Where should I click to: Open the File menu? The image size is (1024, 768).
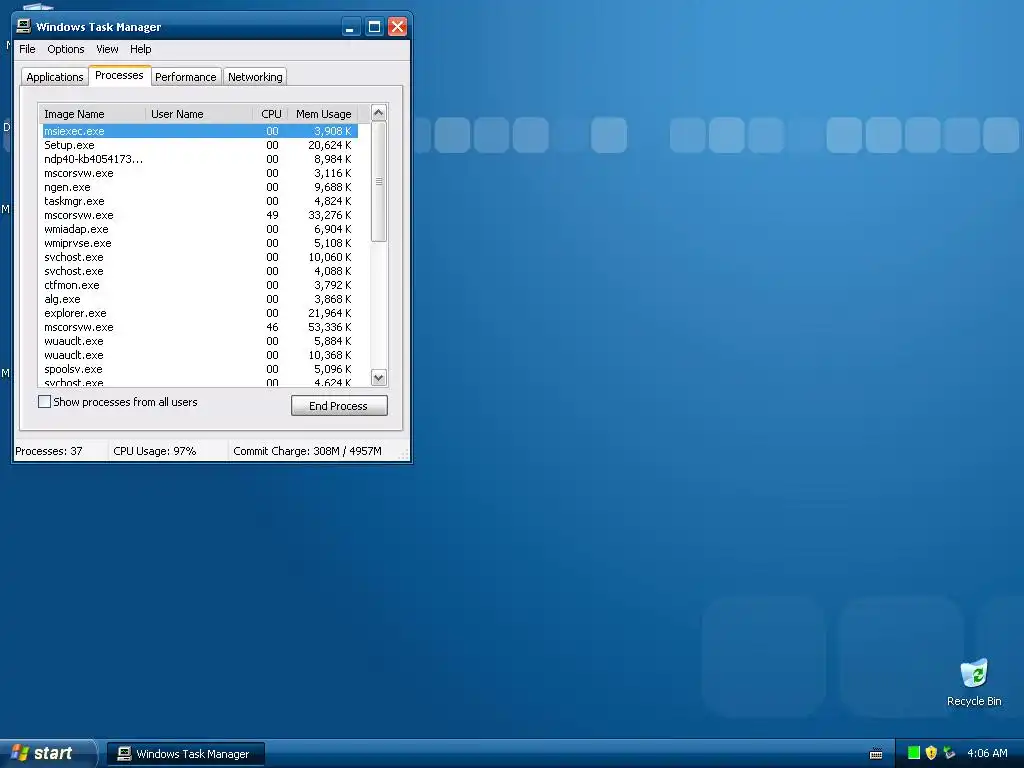(27, 49)
